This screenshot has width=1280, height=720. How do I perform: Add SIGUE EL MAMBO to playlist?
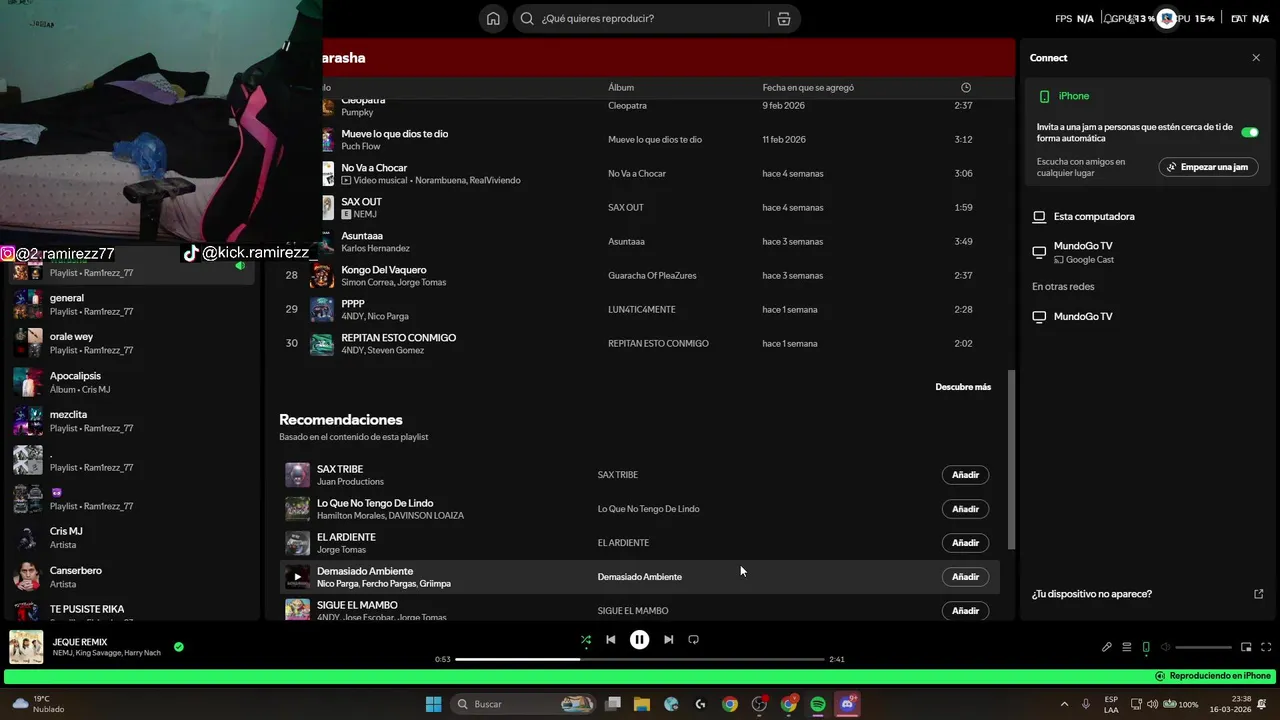click(965, 611)
